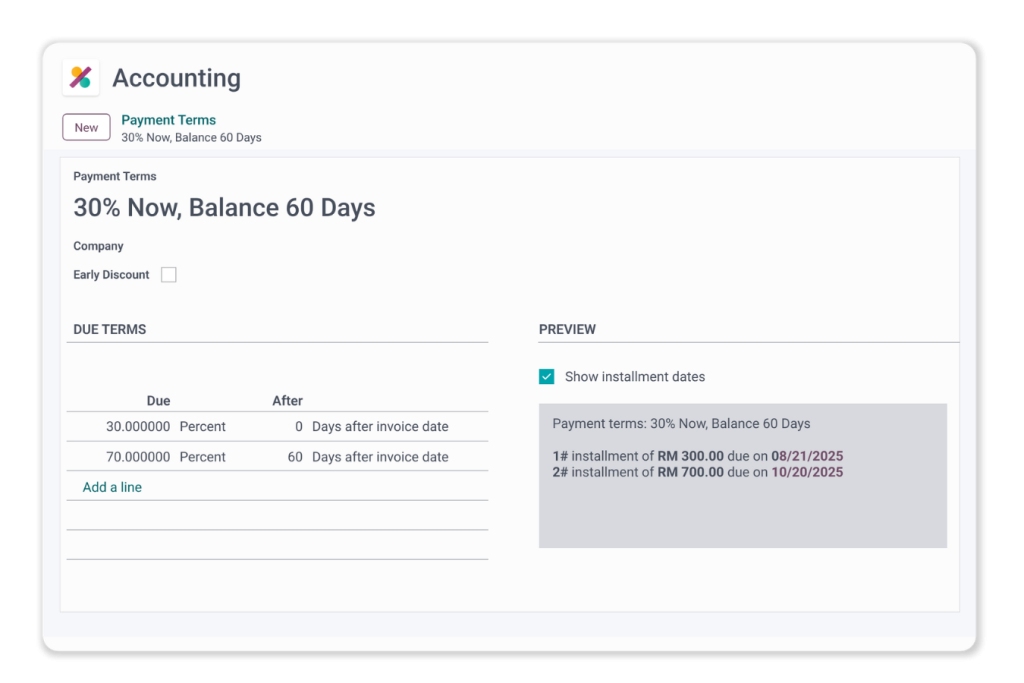Click the After column header
The width and height of the screenshot is (1024, 683).
pos(287,401)
